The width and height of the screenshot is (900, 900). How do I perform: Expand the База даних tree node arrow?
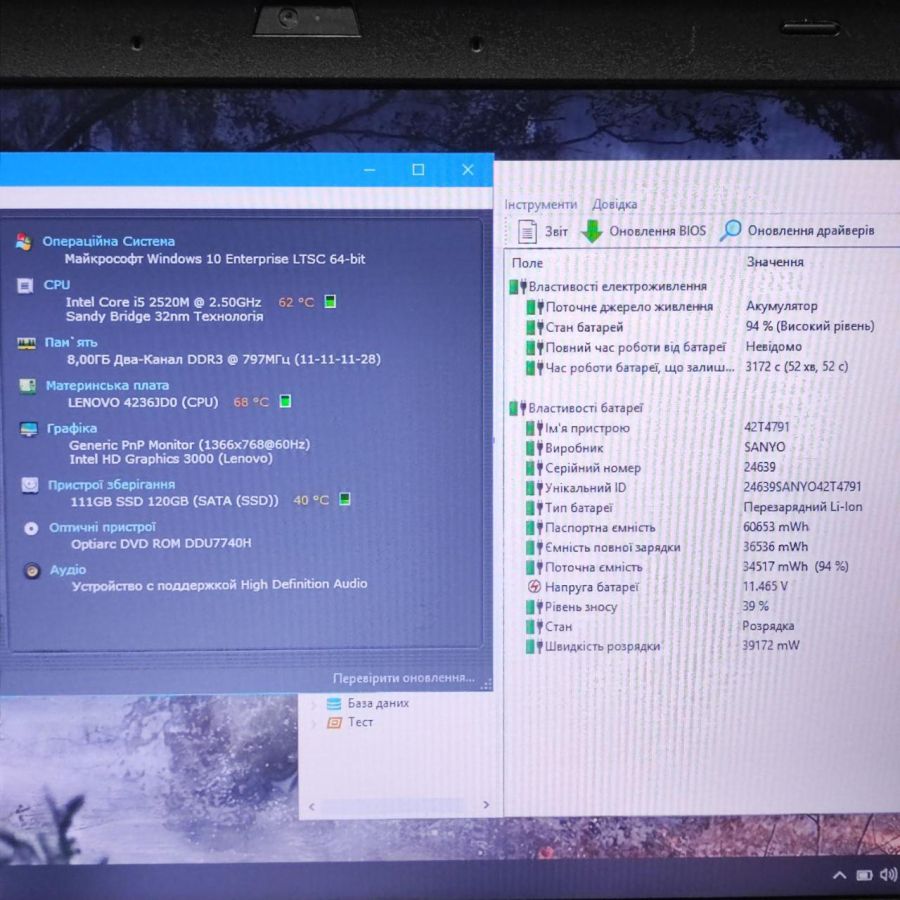(313, 704)
